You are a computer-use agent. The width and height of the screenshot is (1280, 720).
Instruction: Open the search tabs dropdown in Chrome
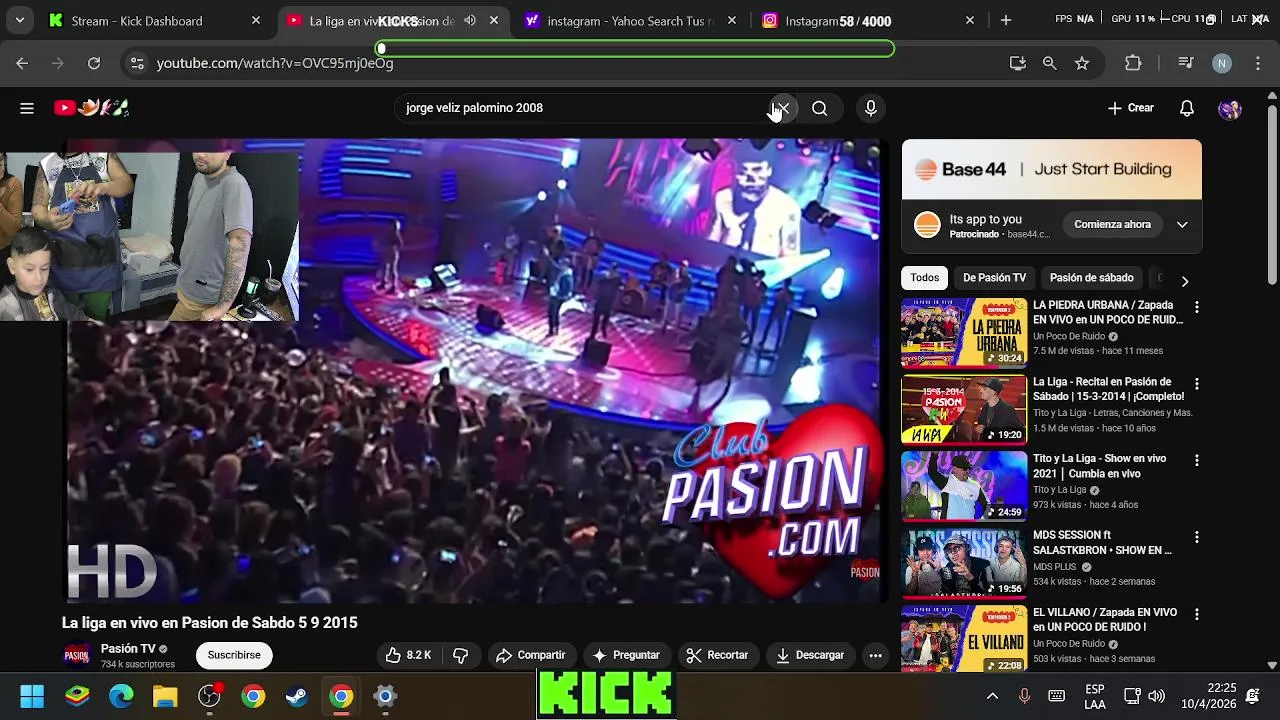point(19,20)
